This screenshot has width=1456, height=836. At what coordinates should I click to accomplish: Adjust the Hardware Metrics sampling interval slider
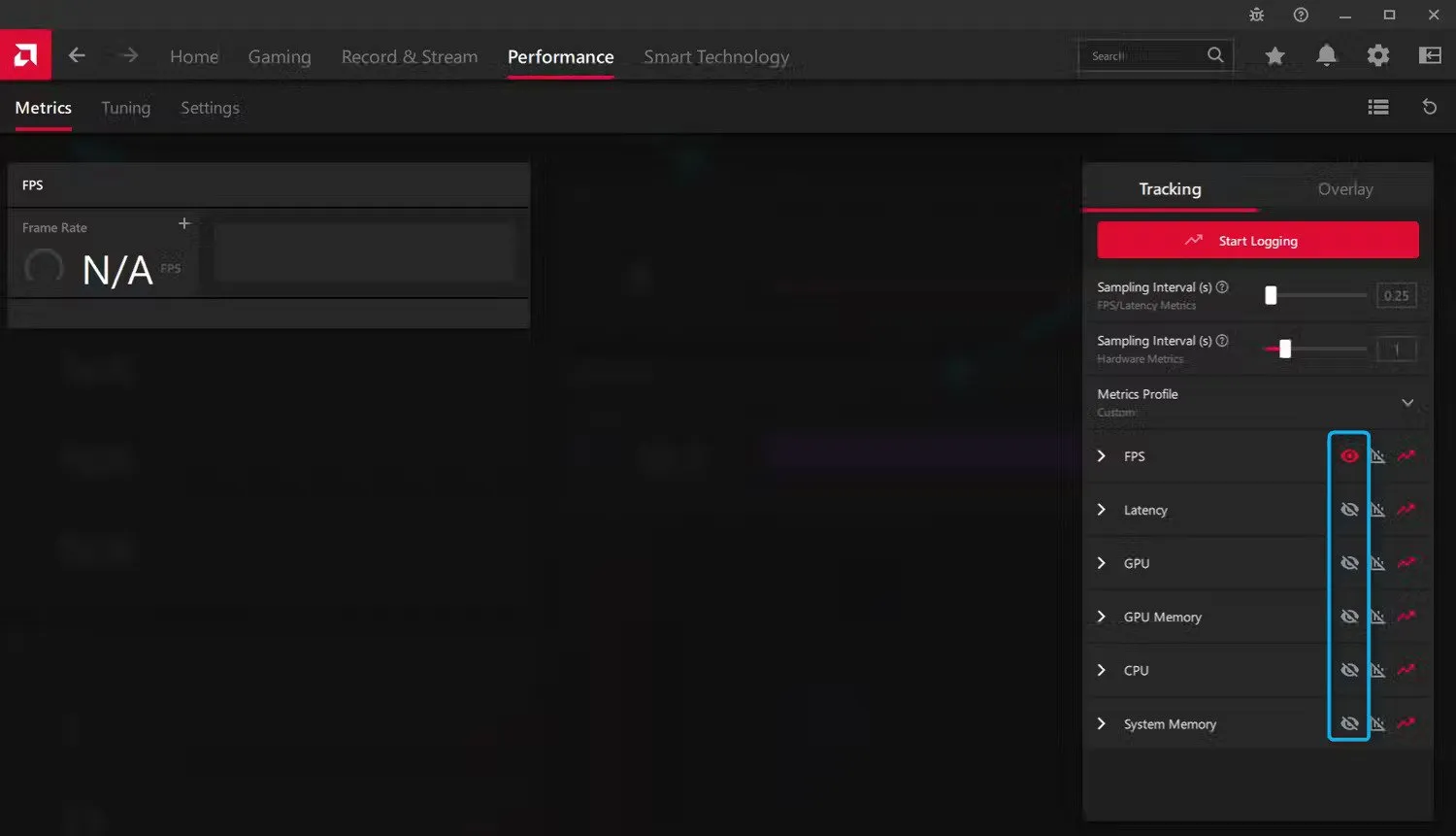pyautogui.click(x=1285, y=350)
